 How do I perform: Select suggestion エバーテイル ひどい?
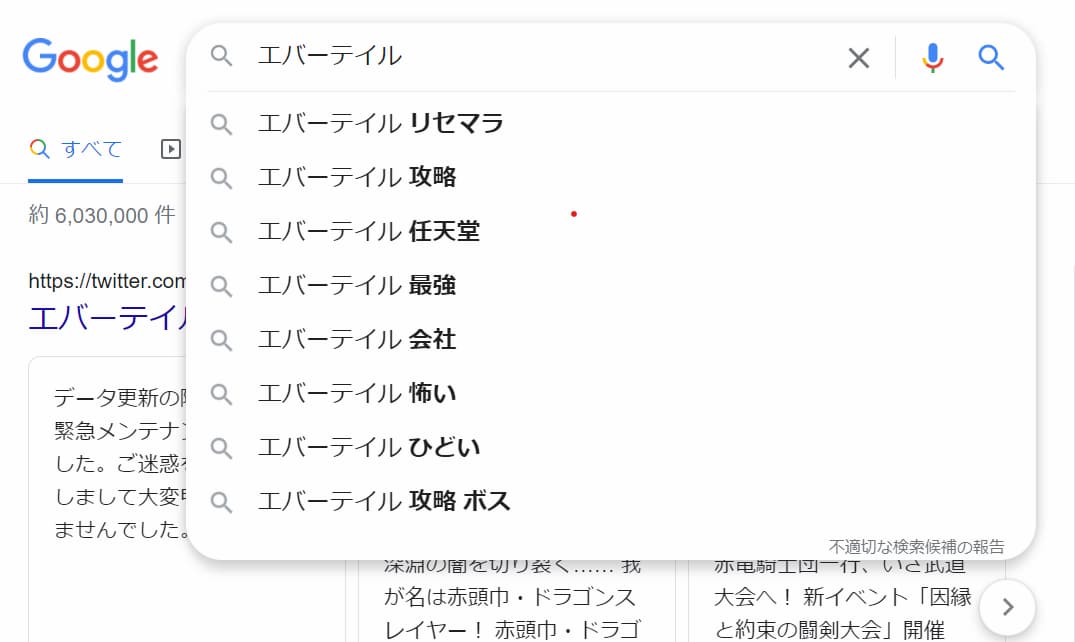[x=612, y=448]
